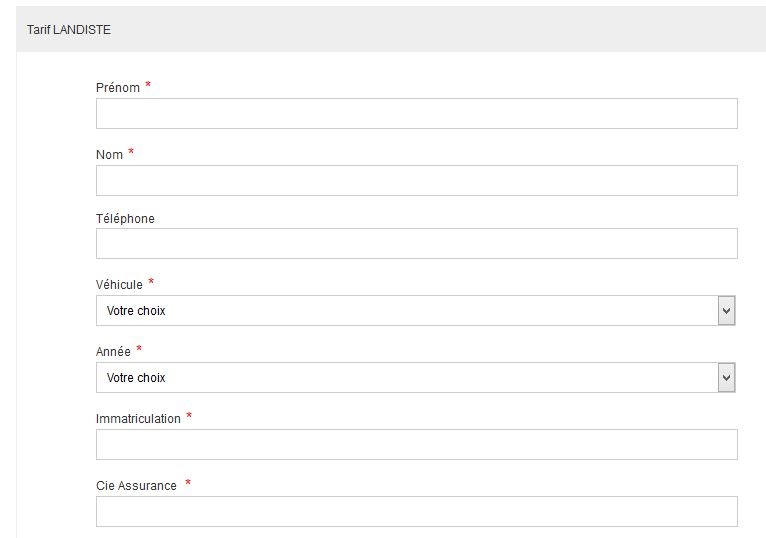Select the Immatriculation input field

point(416,444)
